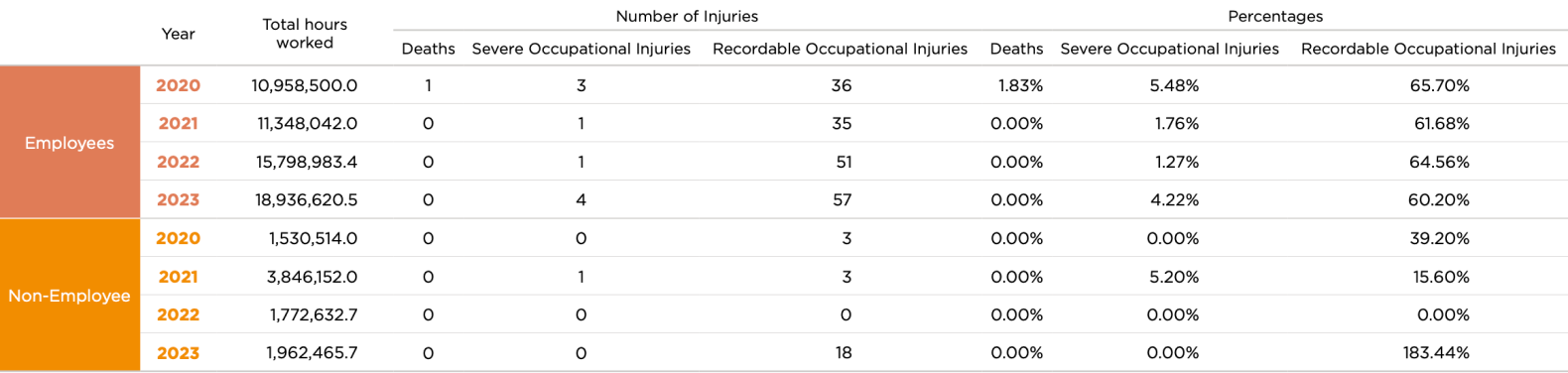Click the 65.70% recordable injuries percentage
Viewport: 1568px width, 373px height.
[x=1439, y=85]
